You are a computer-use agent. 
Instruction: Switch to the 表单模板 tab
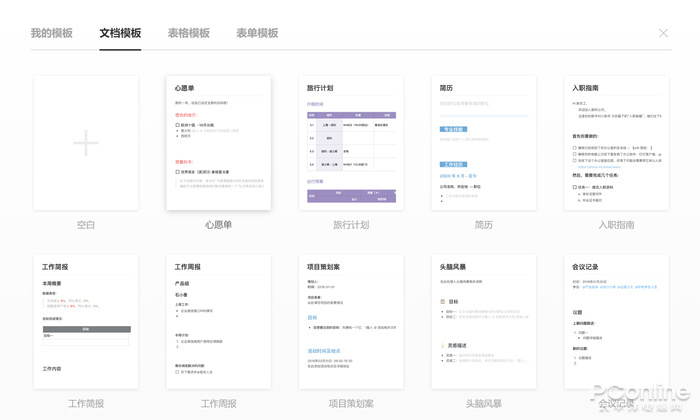click(x=257, y=33)
